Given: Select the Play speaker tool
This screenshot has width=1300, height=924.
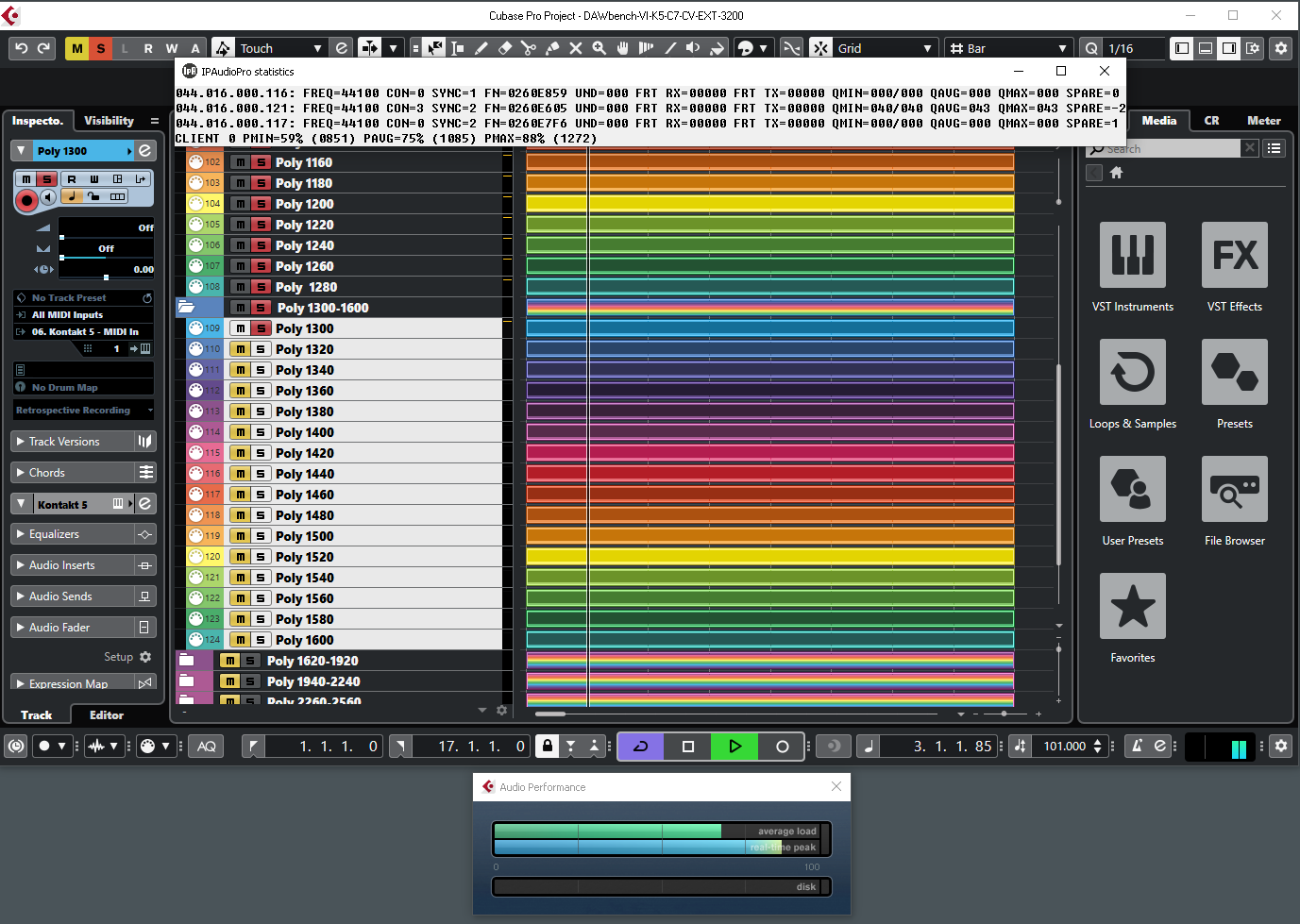Looking at the screenshot, I should point(694,48).
